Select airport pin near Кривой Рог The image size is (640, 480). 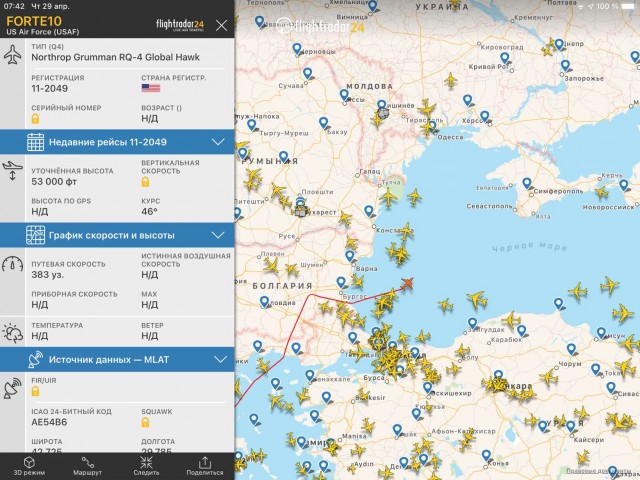click(505, 58)
